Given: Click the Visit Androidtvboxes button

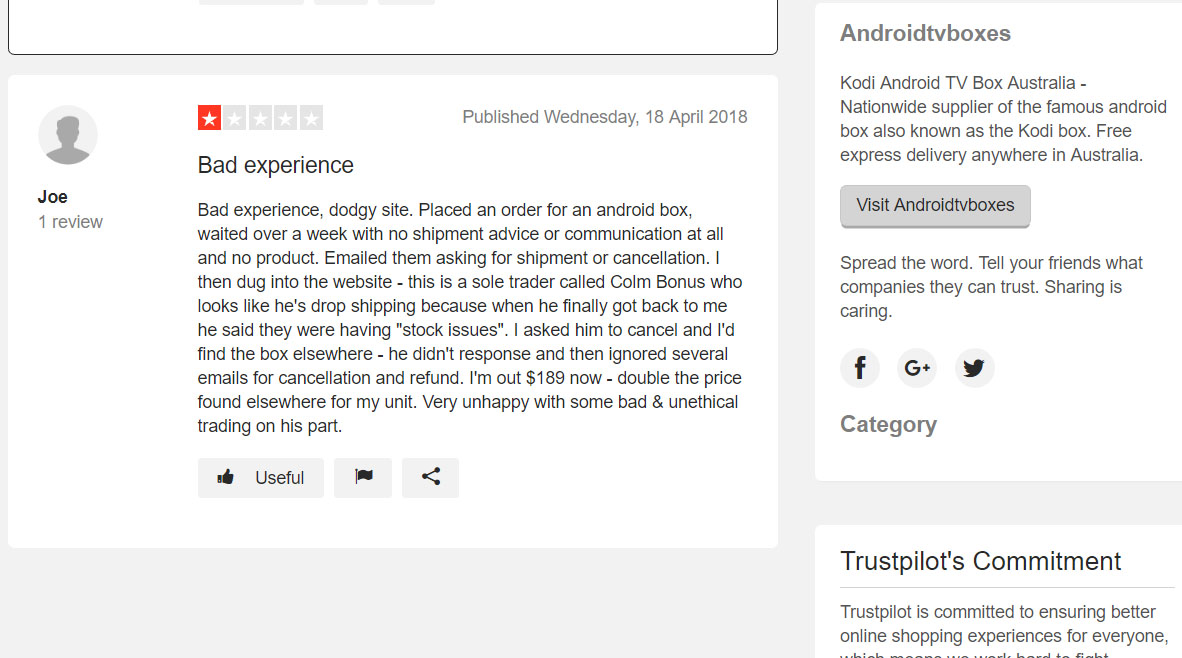Looking at the screenshot, I should point(935,206).
